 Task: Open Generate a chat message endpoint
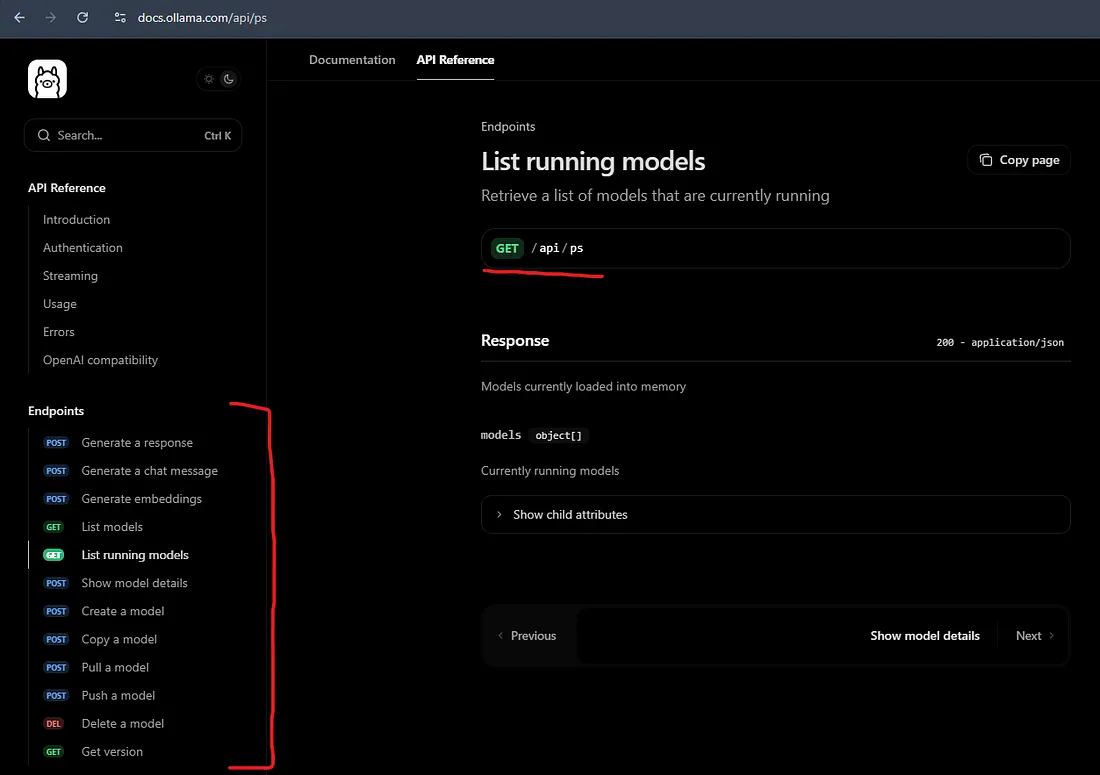pyautogui.click(x=149, y=471)
